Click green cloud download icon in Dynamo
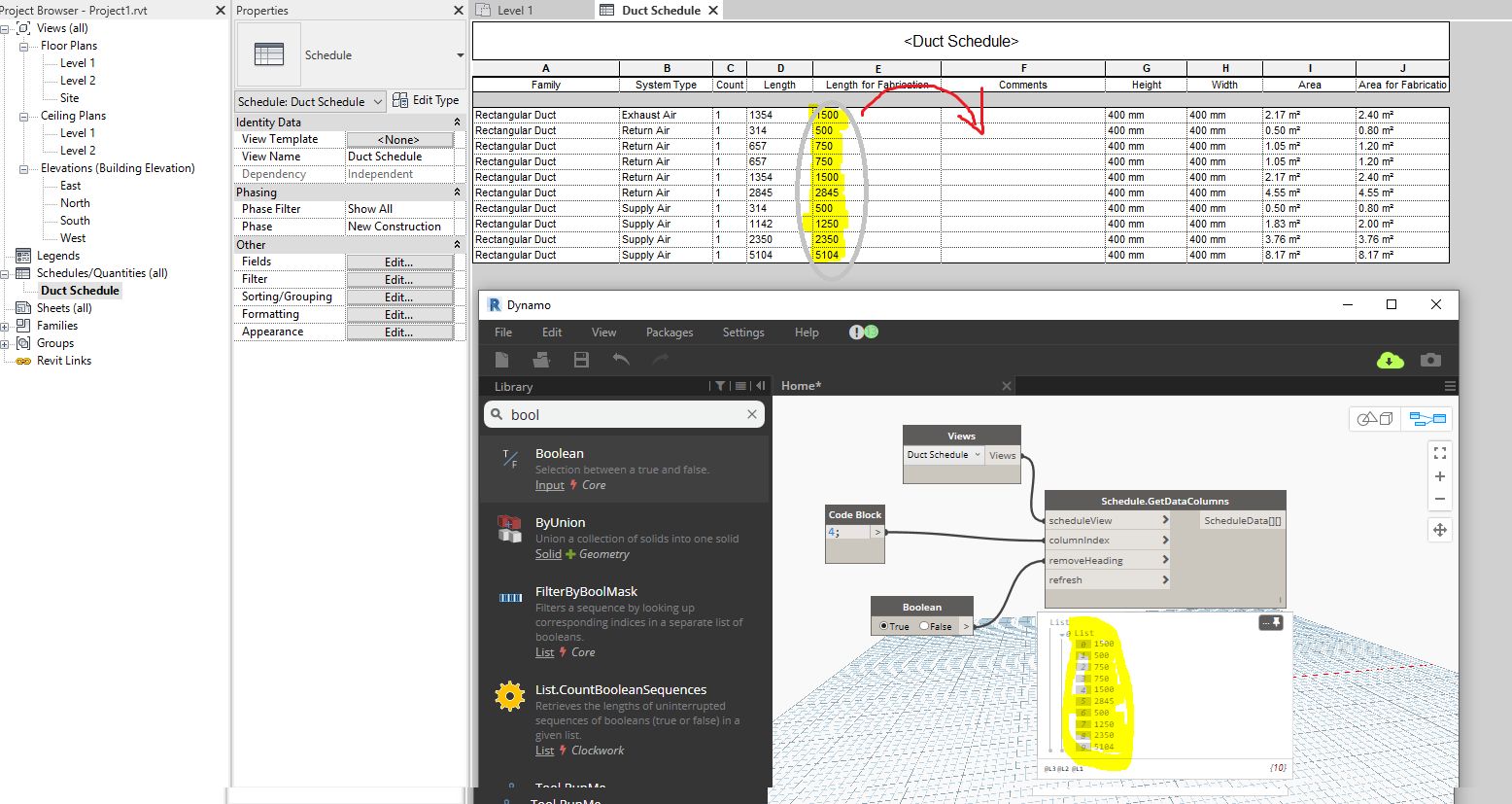Screen dimensions: 1512x804 tap(1391, 360)
